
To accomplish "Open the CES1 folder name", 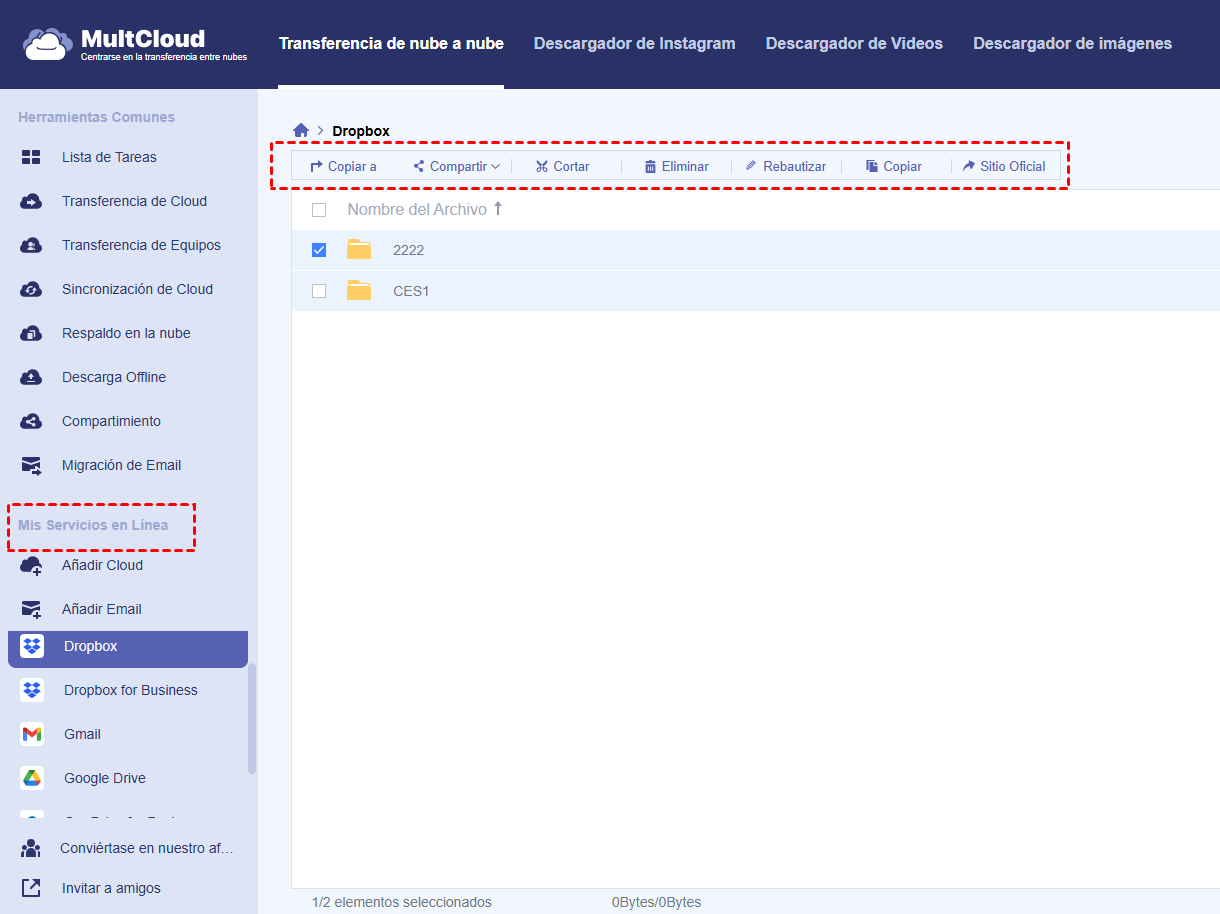I will point(411,291).
